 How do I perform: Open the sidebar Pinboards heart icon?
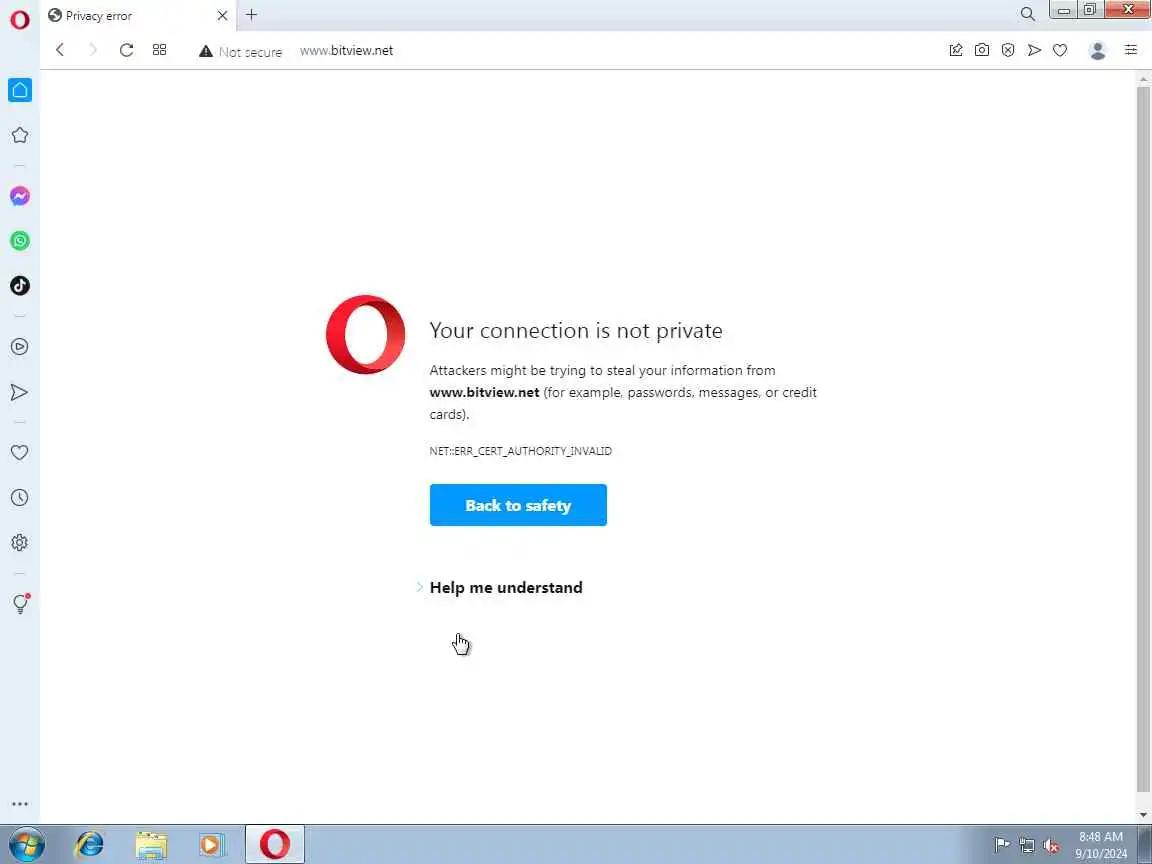(x=20, y=453)
